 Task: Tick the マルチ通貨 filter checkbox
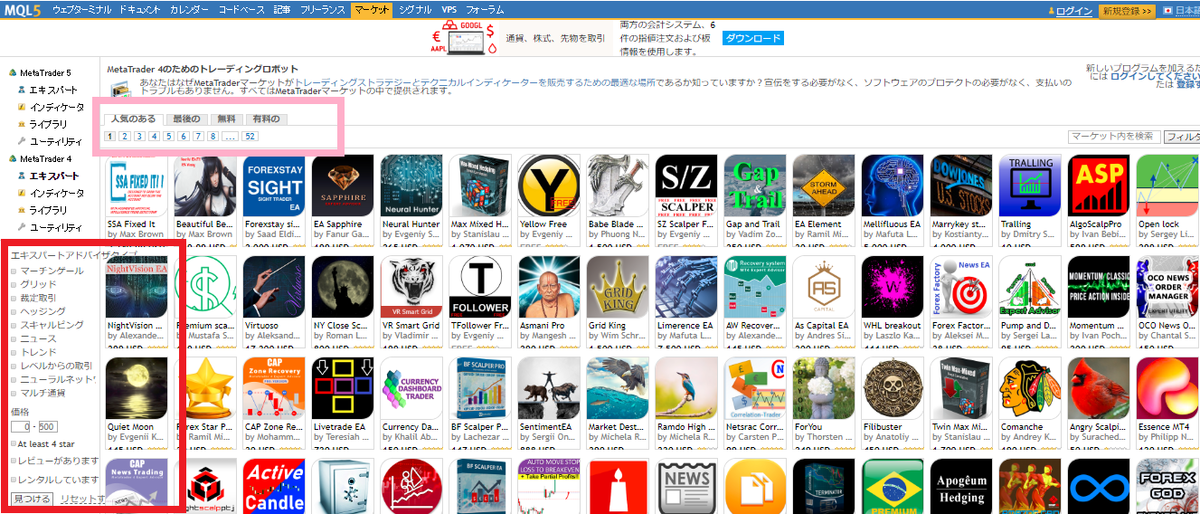[12, 393]
